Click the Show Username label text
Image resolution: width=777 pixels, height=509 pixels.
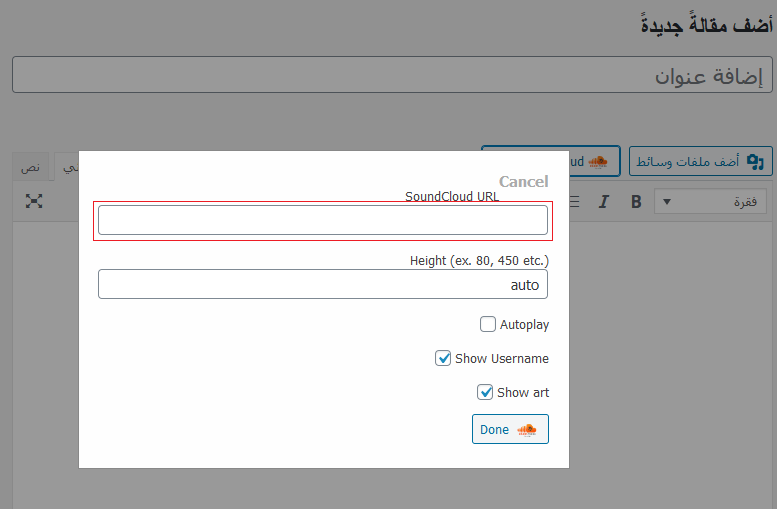[x=501, y=358]
